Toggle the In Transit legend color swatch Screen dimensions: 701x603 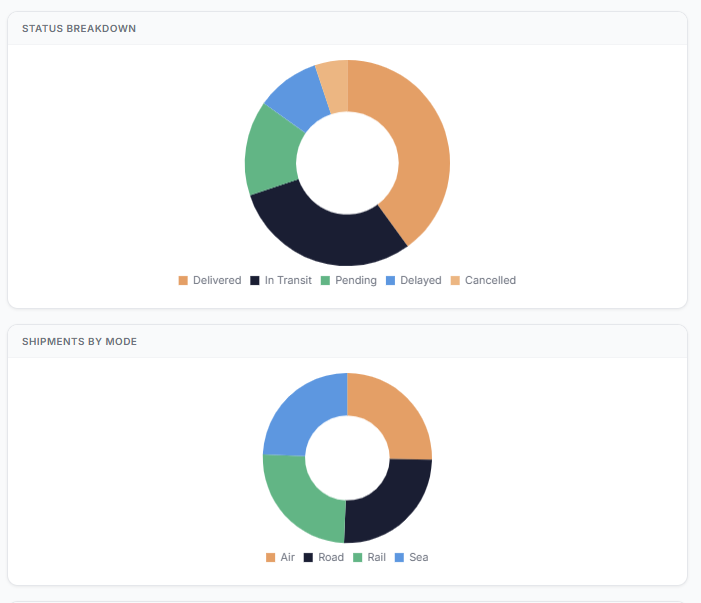254,280
